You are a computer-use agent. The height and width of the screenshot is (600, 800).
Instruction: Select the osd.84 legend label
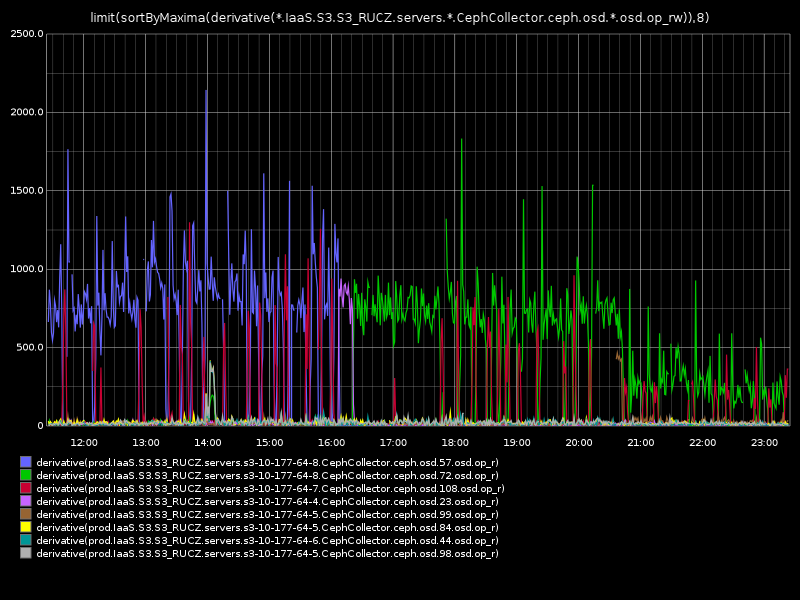[267, 528]
